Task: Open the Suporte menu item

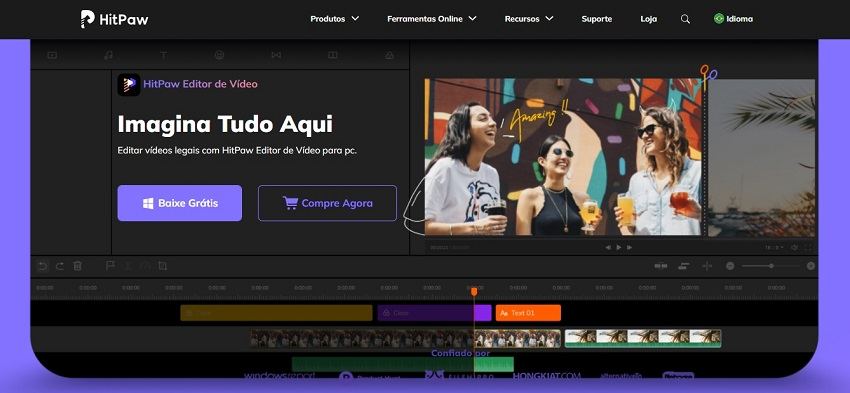Action: coord(597,19)
